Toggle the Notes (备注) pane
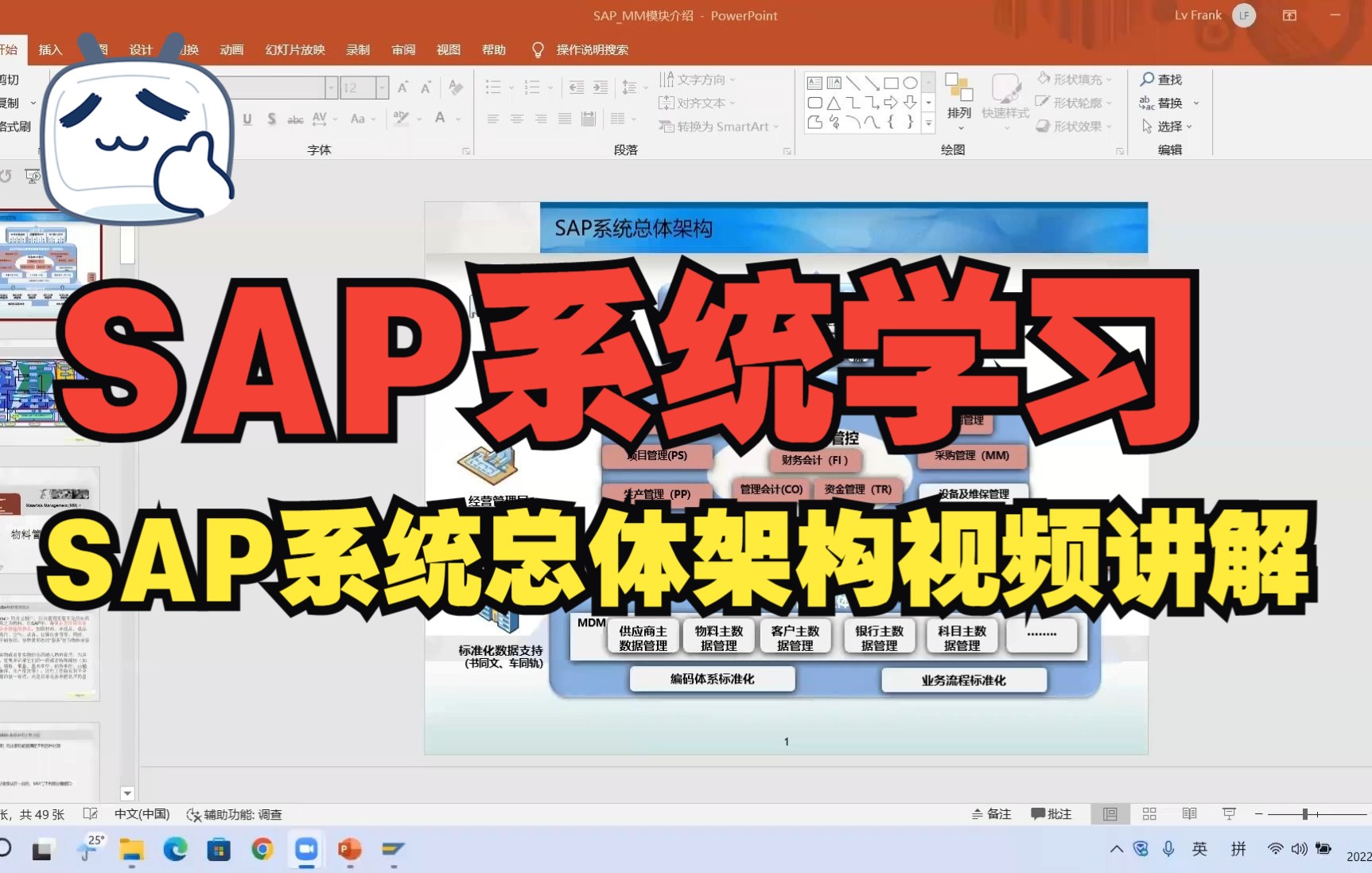The height and width of the screenshot is (873, 1372). point(991,814)
